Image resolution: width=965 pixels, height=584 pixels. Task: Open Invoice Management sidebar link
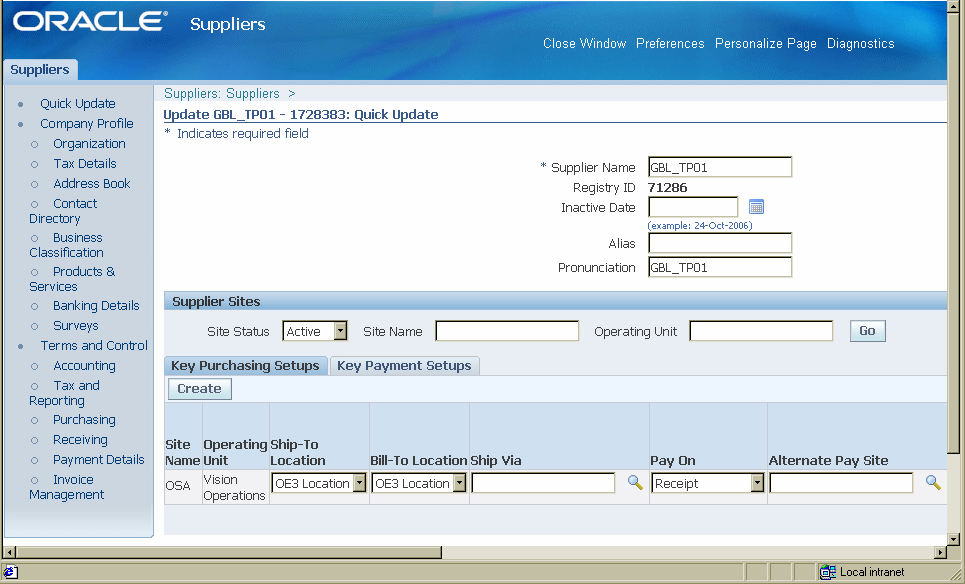coord(66,487)
